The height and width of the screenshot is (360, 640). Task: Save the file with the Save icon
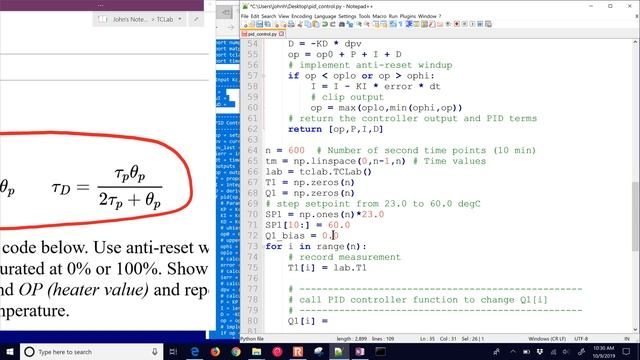point(259,24)
